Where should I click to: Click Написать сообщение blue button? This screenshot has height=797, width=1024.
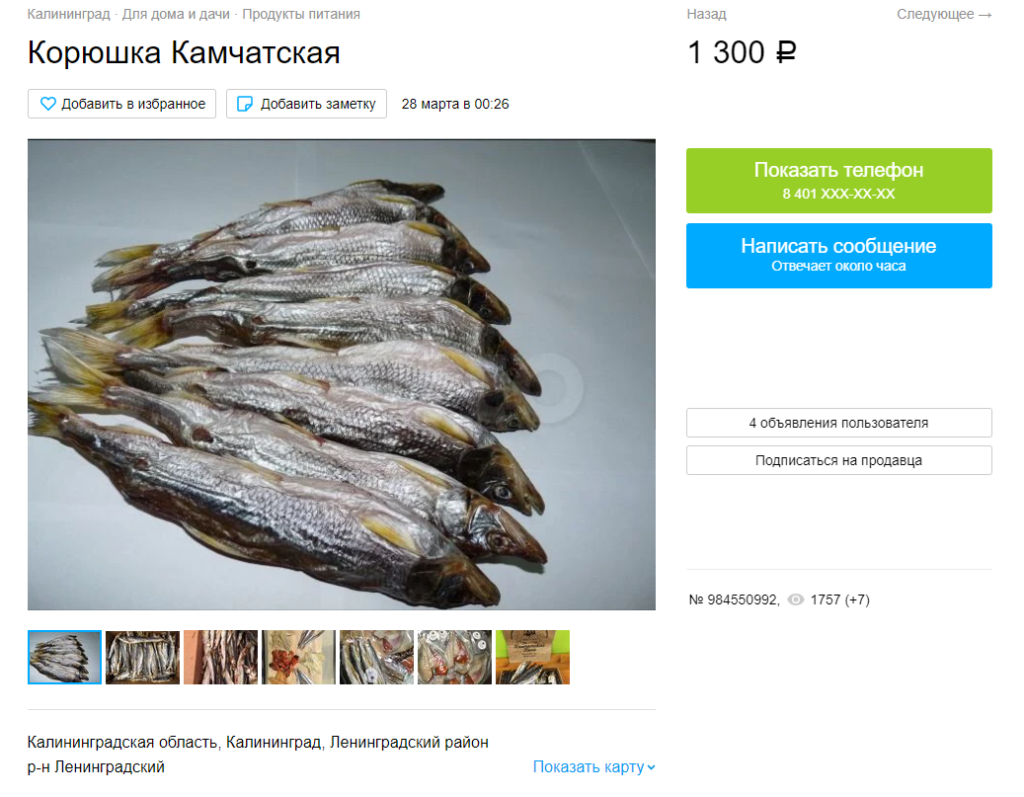tap(839, 255)
